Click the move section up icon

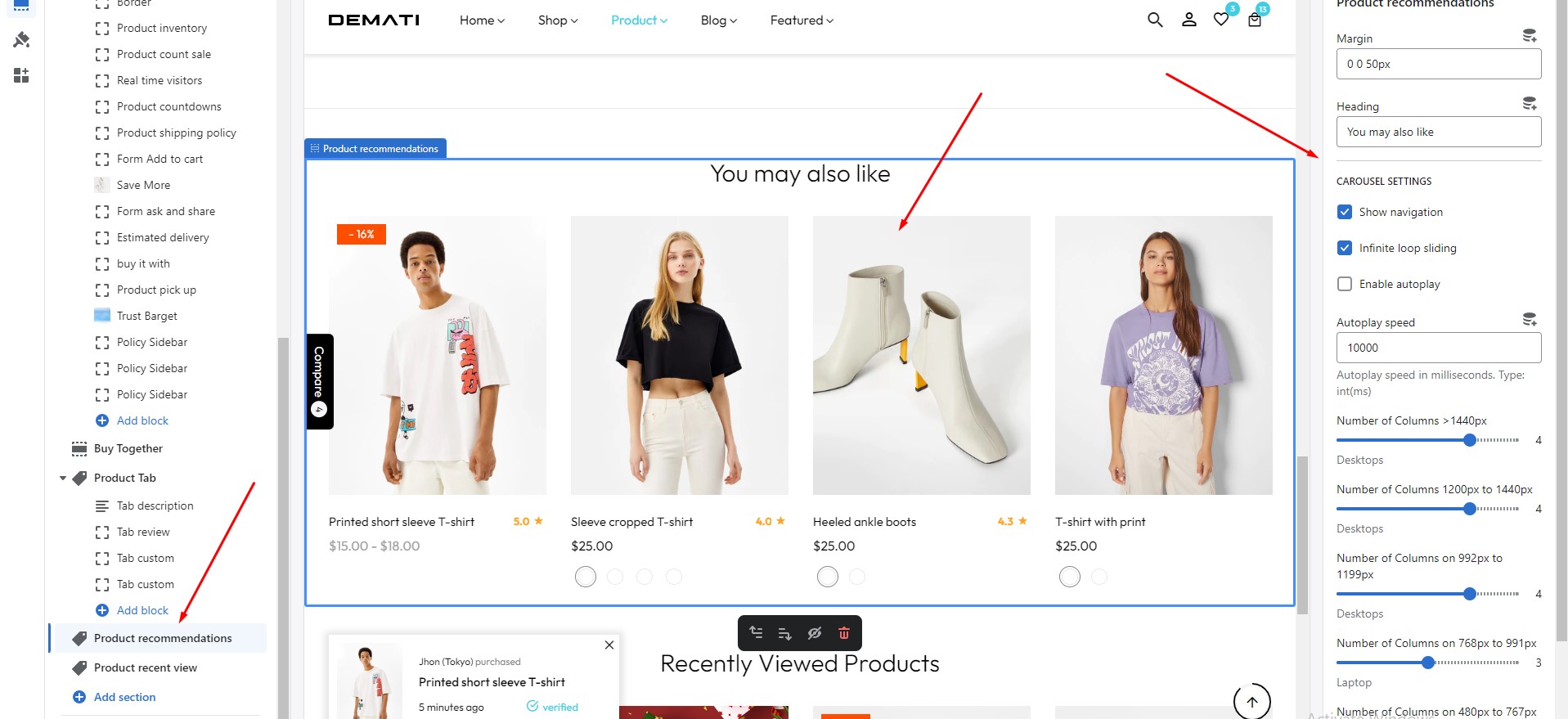pos(757,633)
